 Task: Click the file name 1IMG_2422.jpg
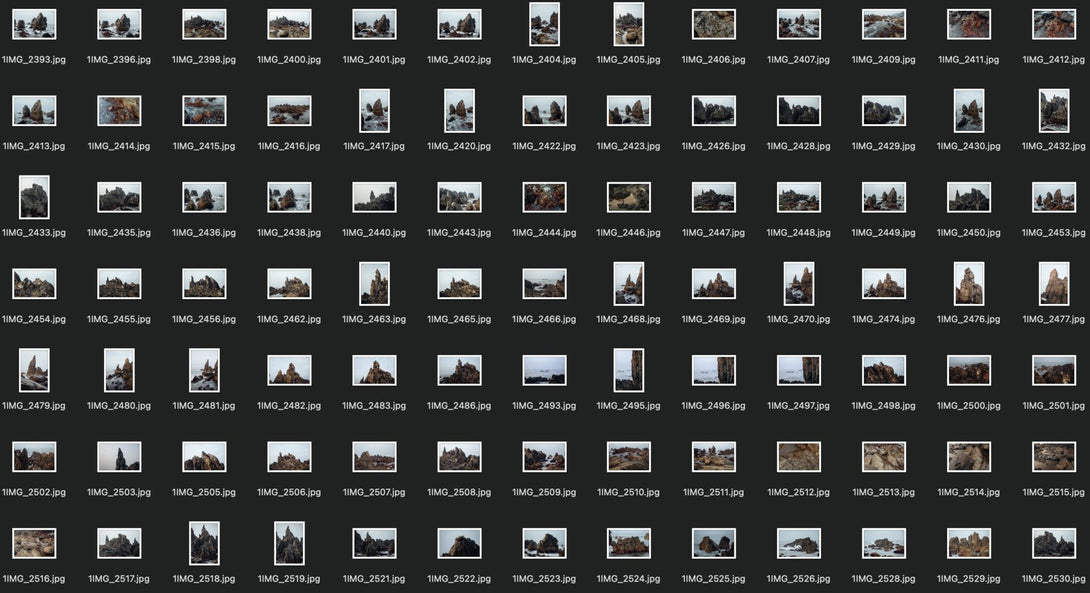(544, 146)
